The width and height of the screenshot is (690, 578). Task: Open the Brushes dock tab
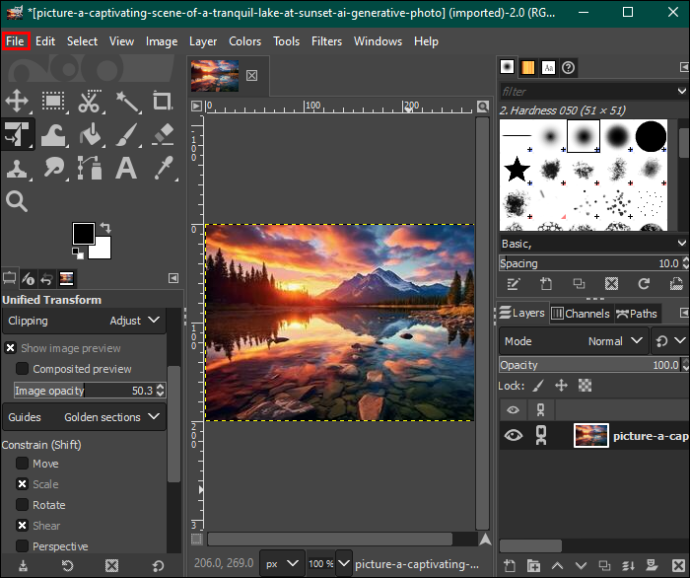(507, 67)
